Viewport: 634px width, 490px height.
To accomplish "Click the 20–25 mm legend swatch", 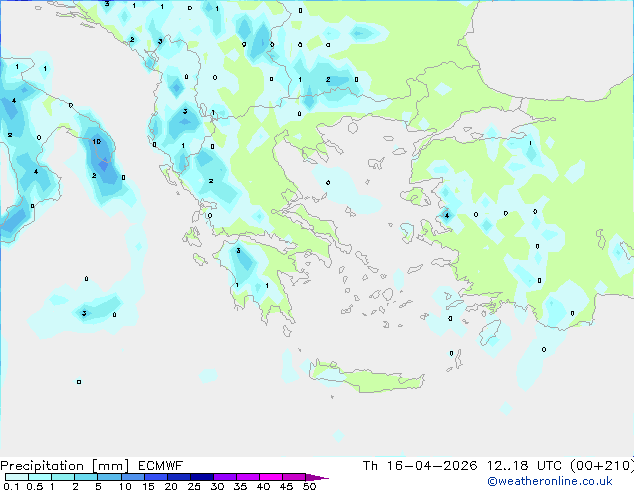I will (x=178, y=477).
